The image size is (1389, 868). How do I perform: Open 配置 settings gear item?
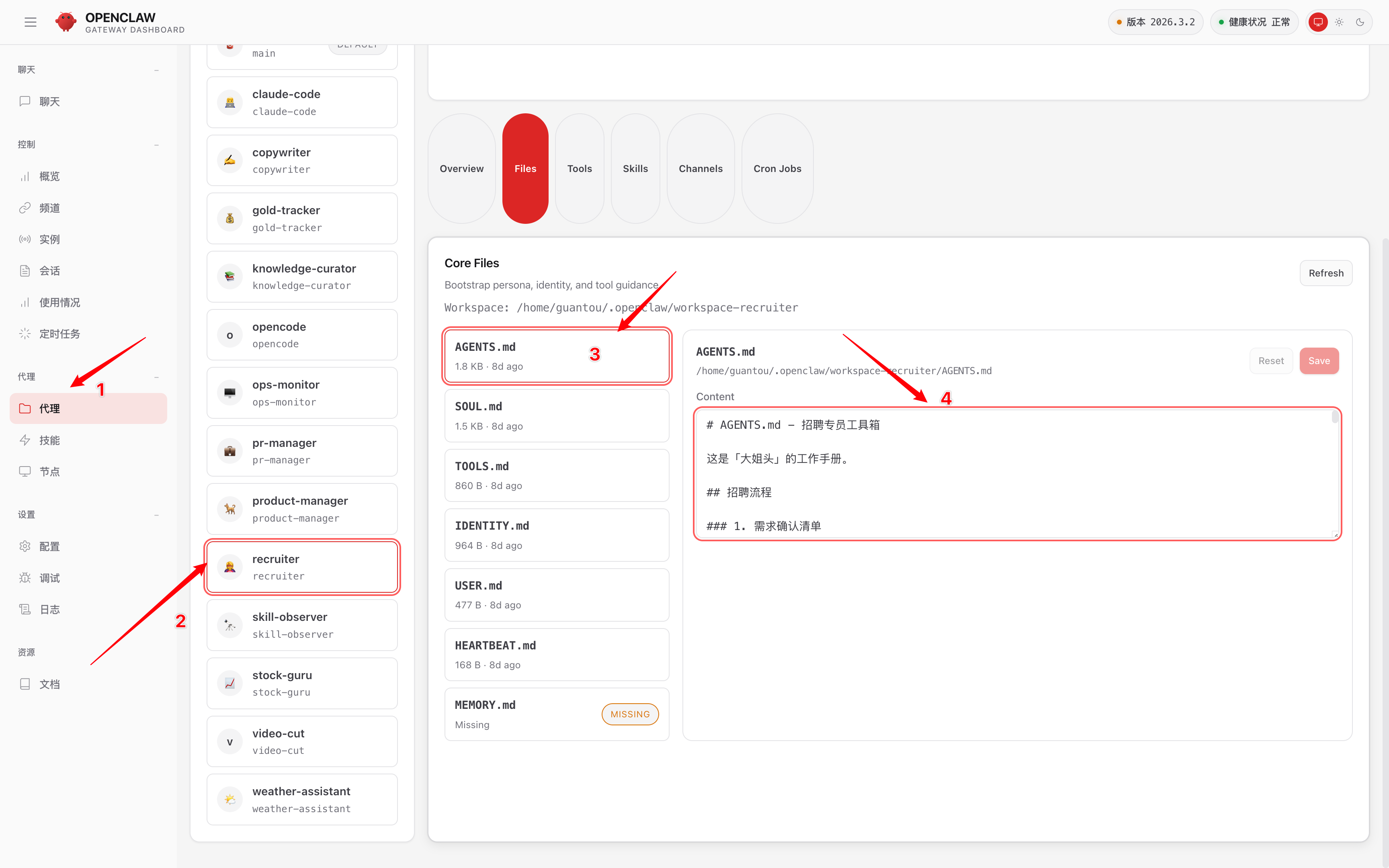49,546
